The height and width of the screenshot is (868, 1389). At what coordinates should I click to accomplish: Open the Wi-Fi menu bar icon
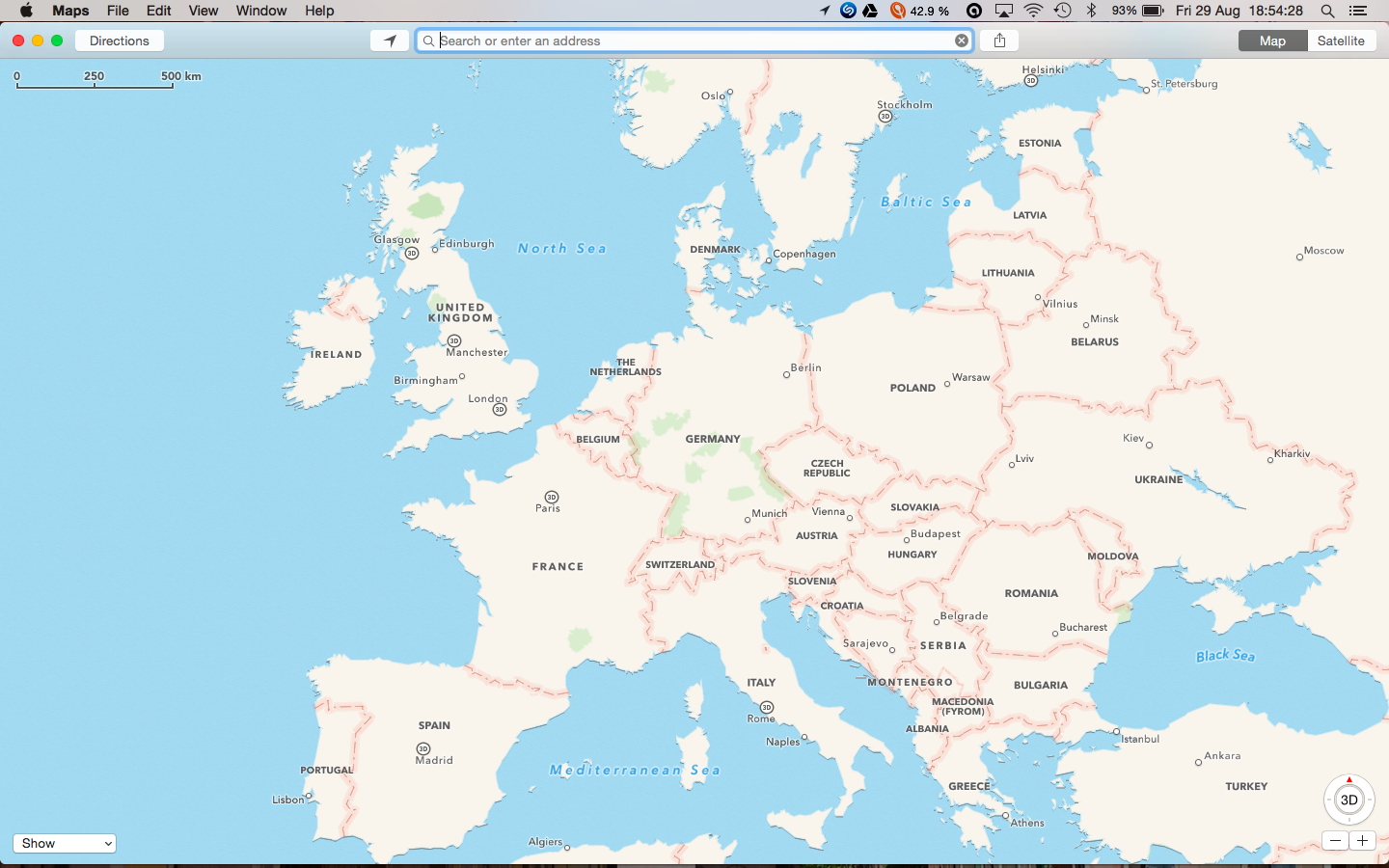pos(1033,11)
